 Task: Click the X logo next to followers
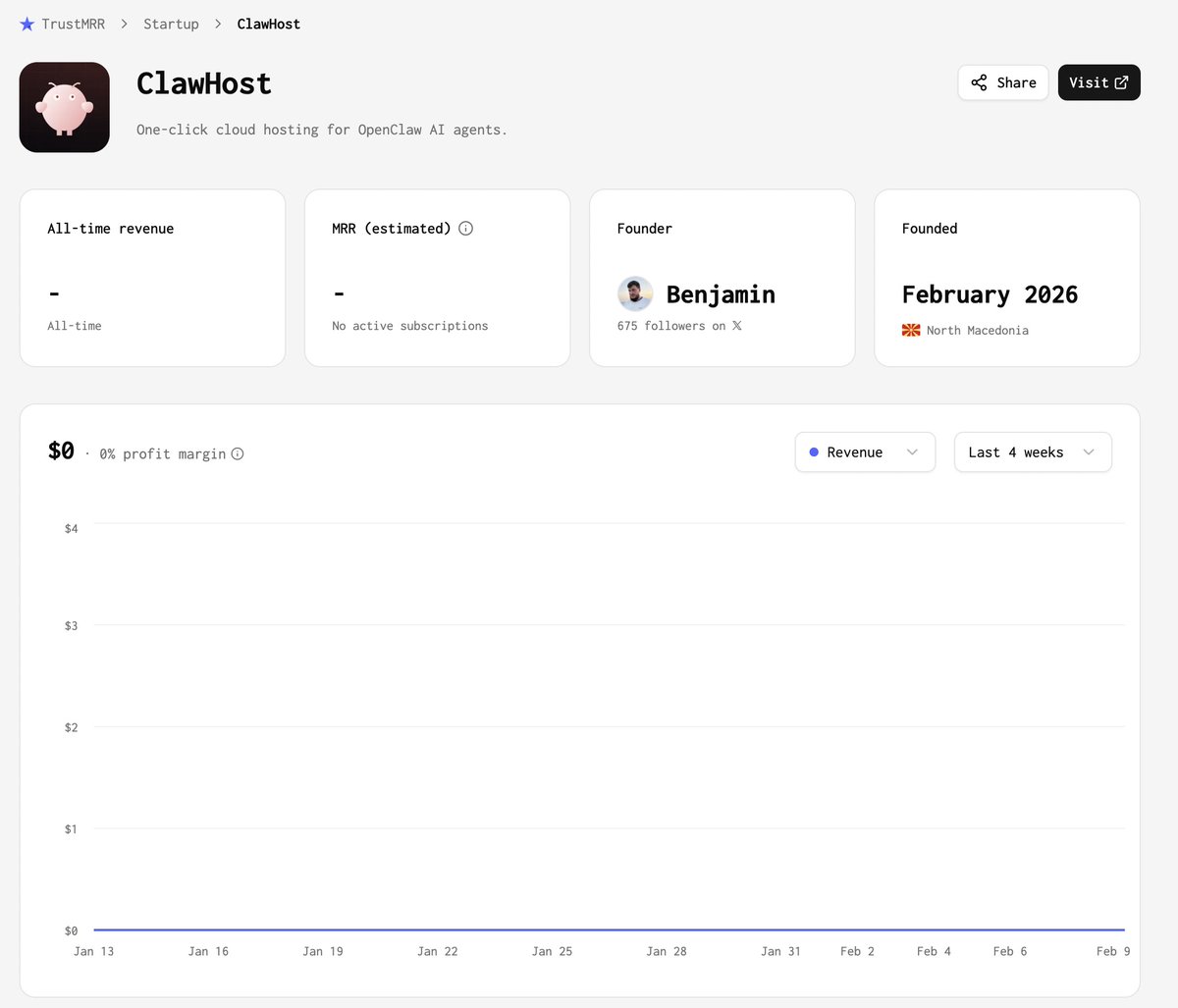737,326
